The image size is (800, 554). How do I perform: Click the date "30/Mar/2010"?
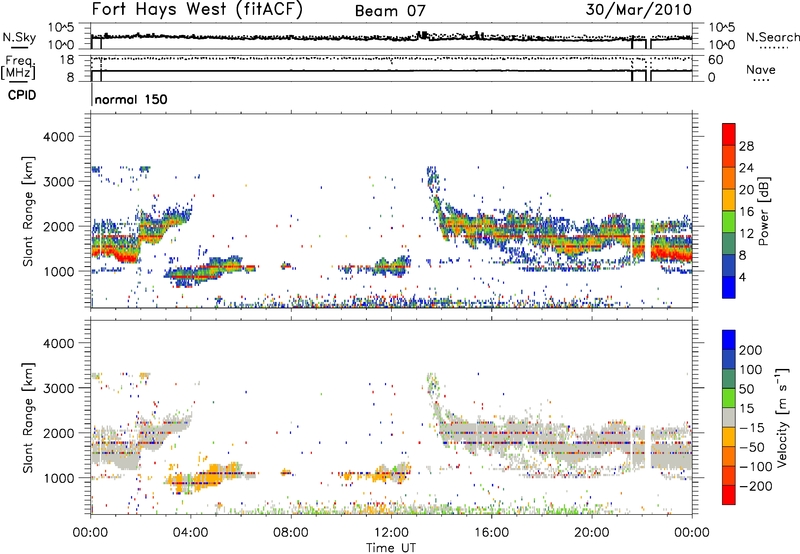[x=638, y=10]
